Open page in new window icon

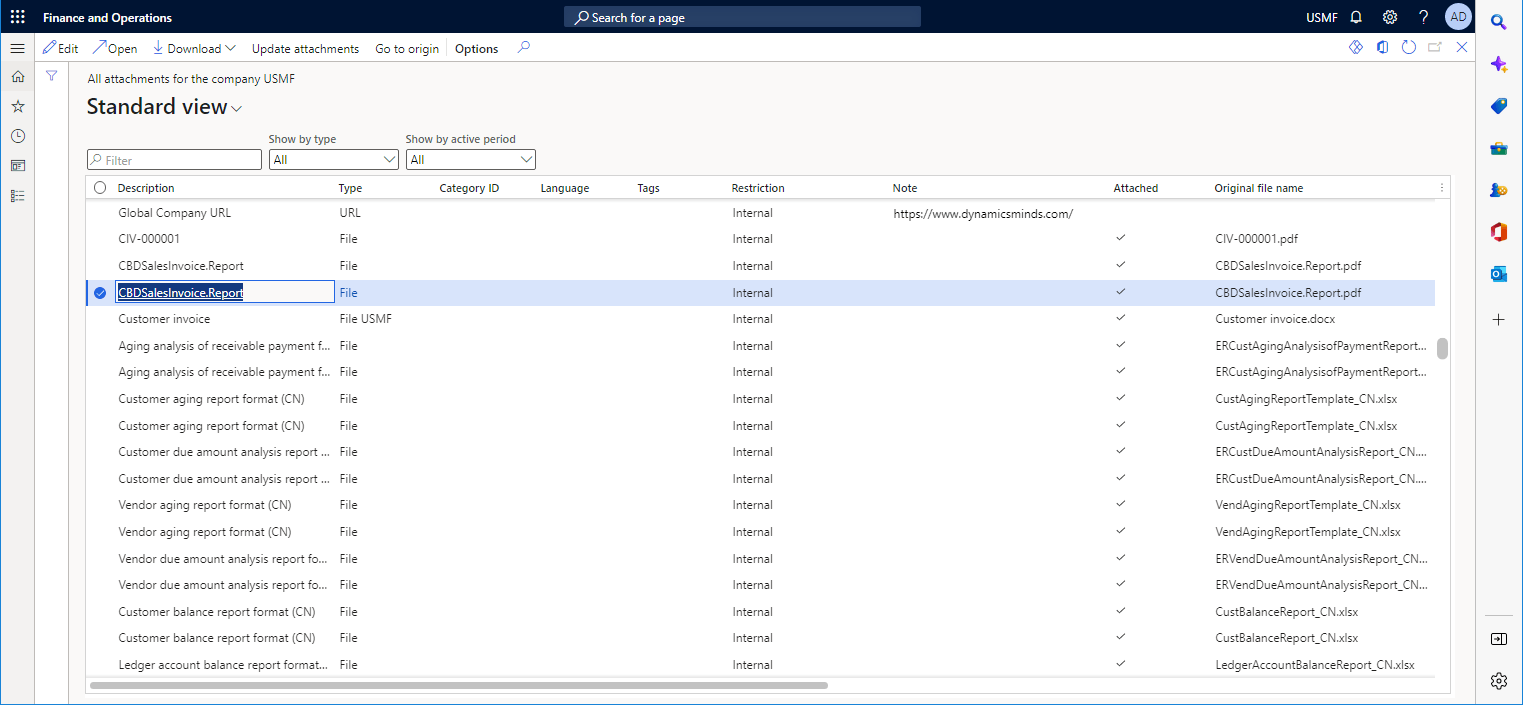point(1435,47)
